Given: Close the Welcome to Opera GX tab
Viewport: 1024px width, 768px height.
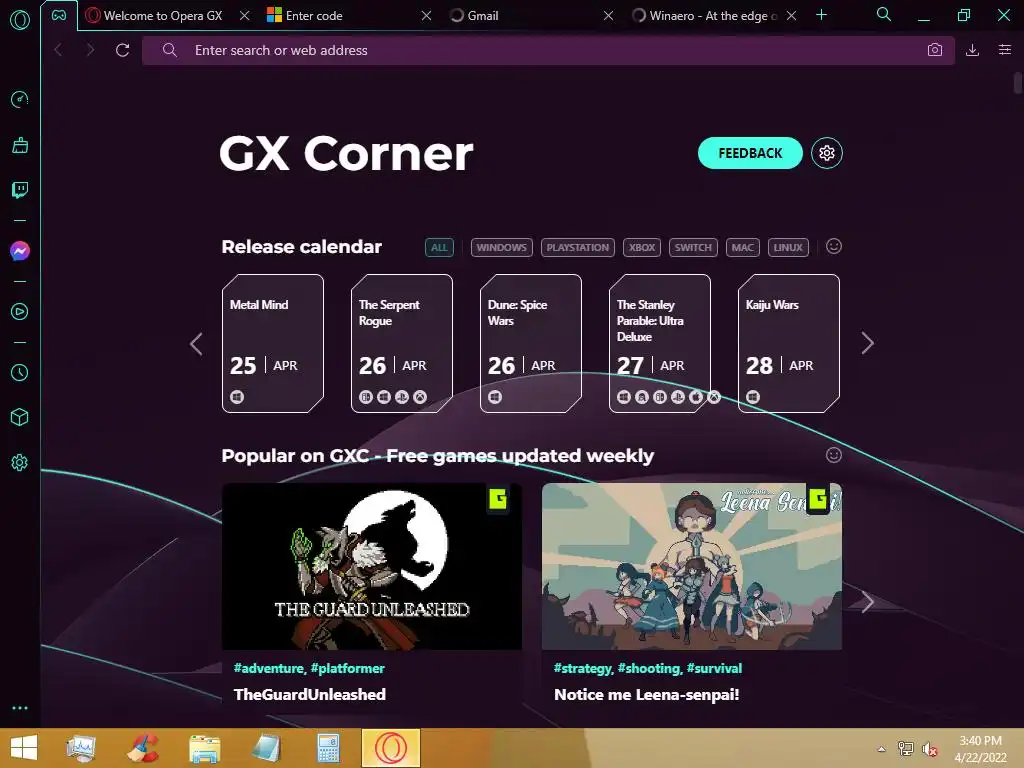Looking at the screenshot, I should coord(244,16).
